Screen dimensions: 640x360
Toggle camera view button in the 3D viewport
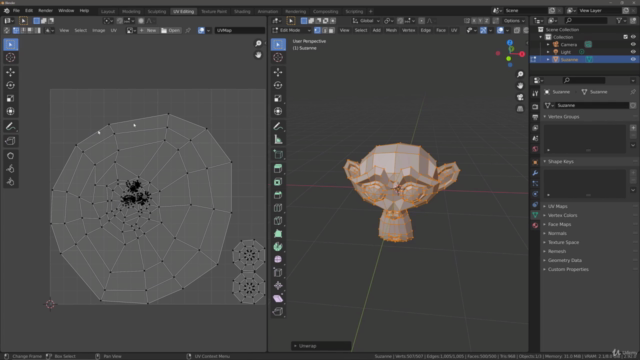click(x=520, y=97)
